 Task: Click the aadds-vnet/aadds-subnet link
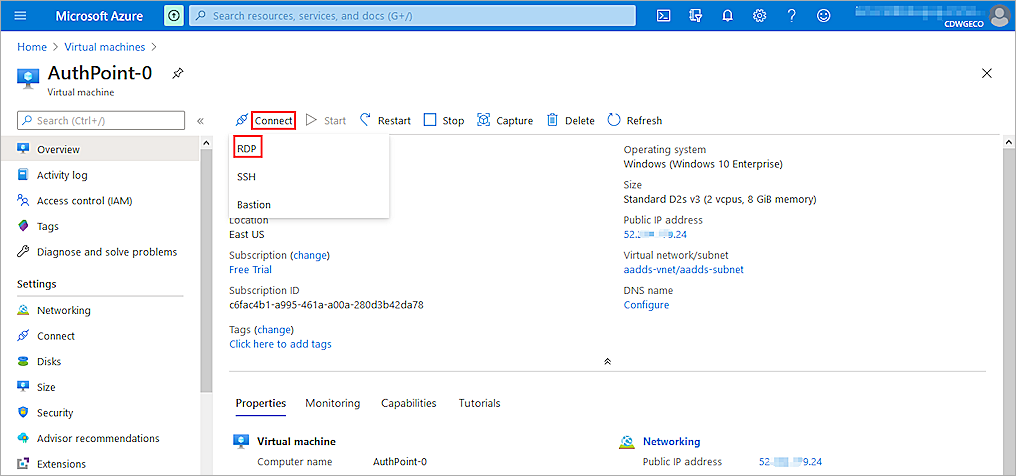tap(683, 270)
